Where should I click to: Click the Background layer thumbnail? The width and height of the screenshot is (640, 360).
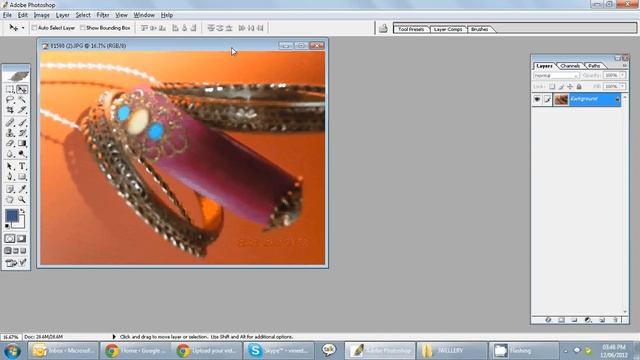[561, 99]
